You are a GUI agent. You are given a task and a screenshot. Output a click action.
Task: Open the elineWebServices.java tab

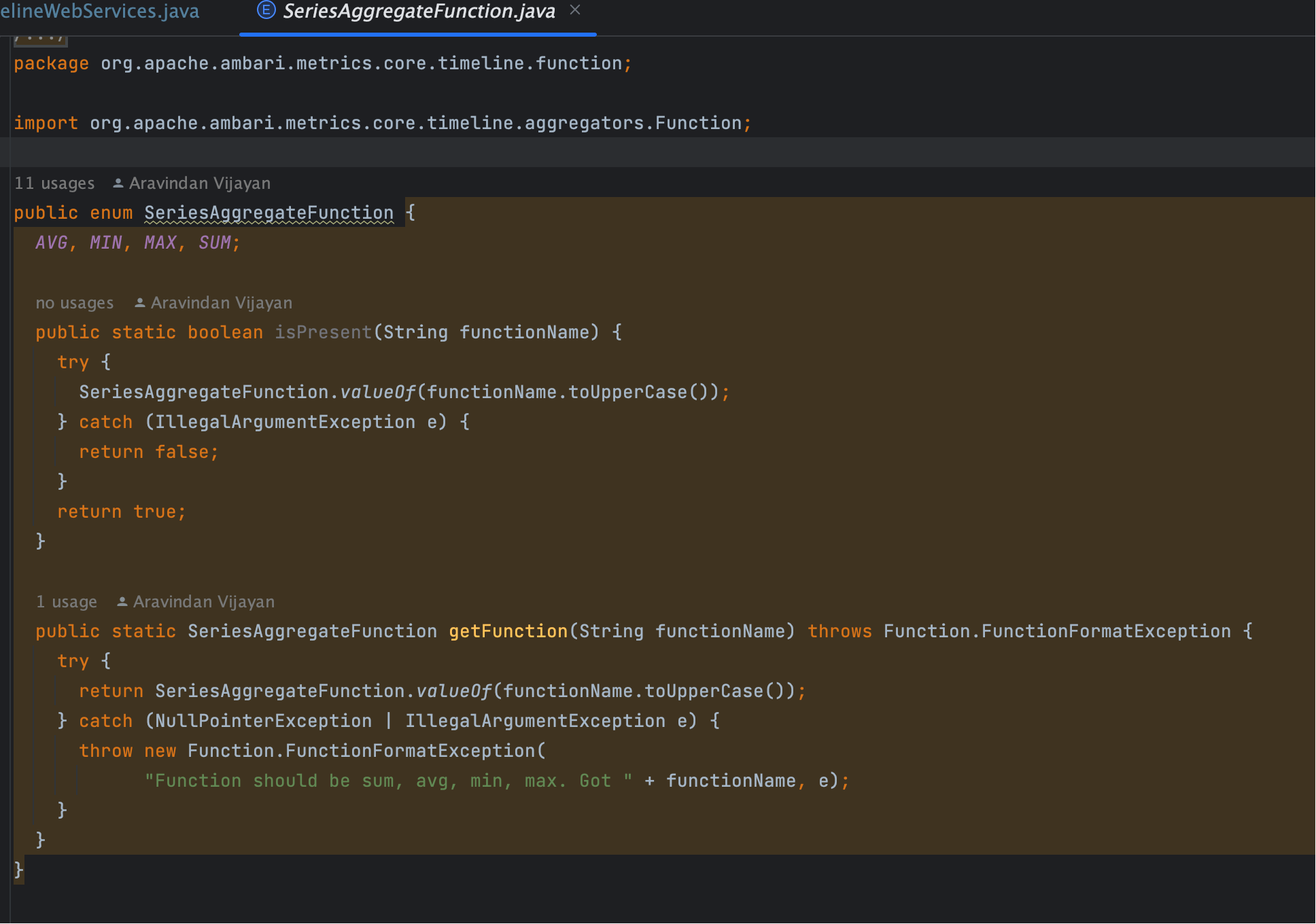99,12
